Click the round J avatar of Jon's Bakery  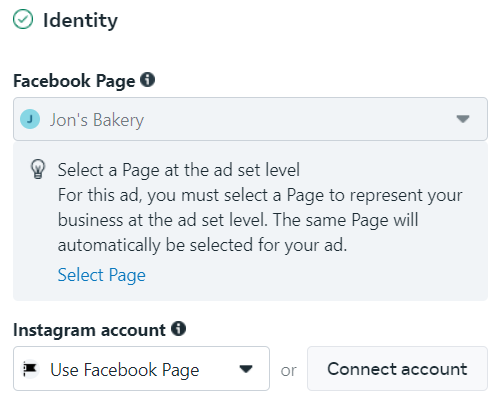coord(30,119)
